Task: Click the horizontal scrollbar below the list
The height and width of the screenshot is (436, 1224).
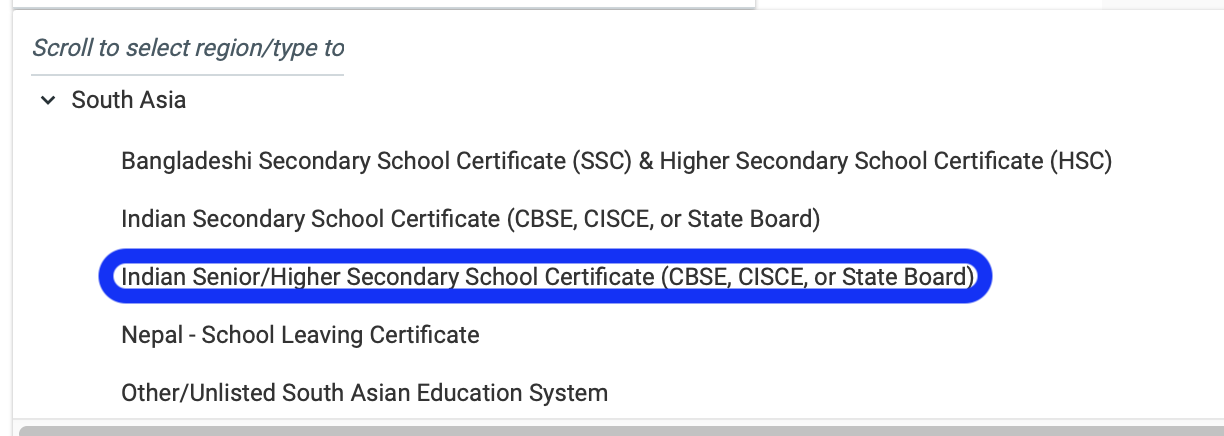Action: point(620,430)
